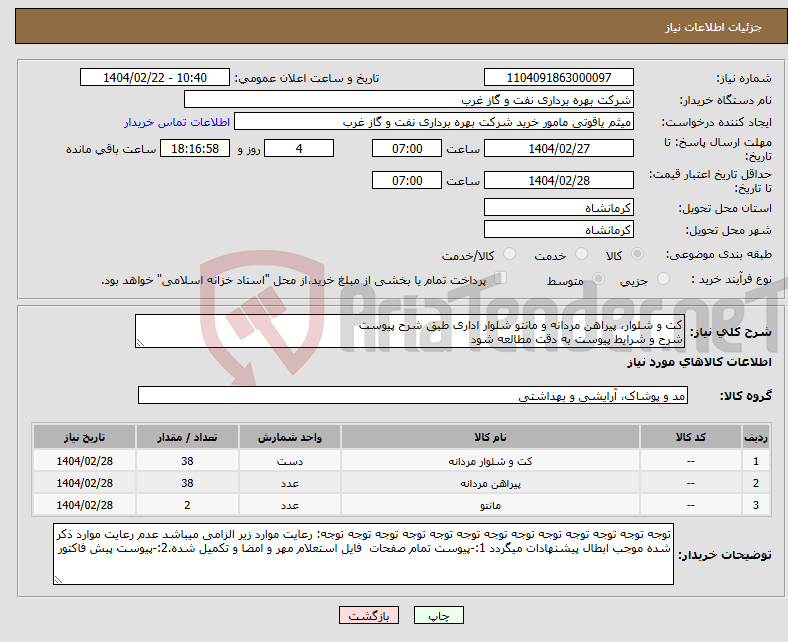
Task: Click the توضیحات خریدار notes textarea
Action: 363,554
